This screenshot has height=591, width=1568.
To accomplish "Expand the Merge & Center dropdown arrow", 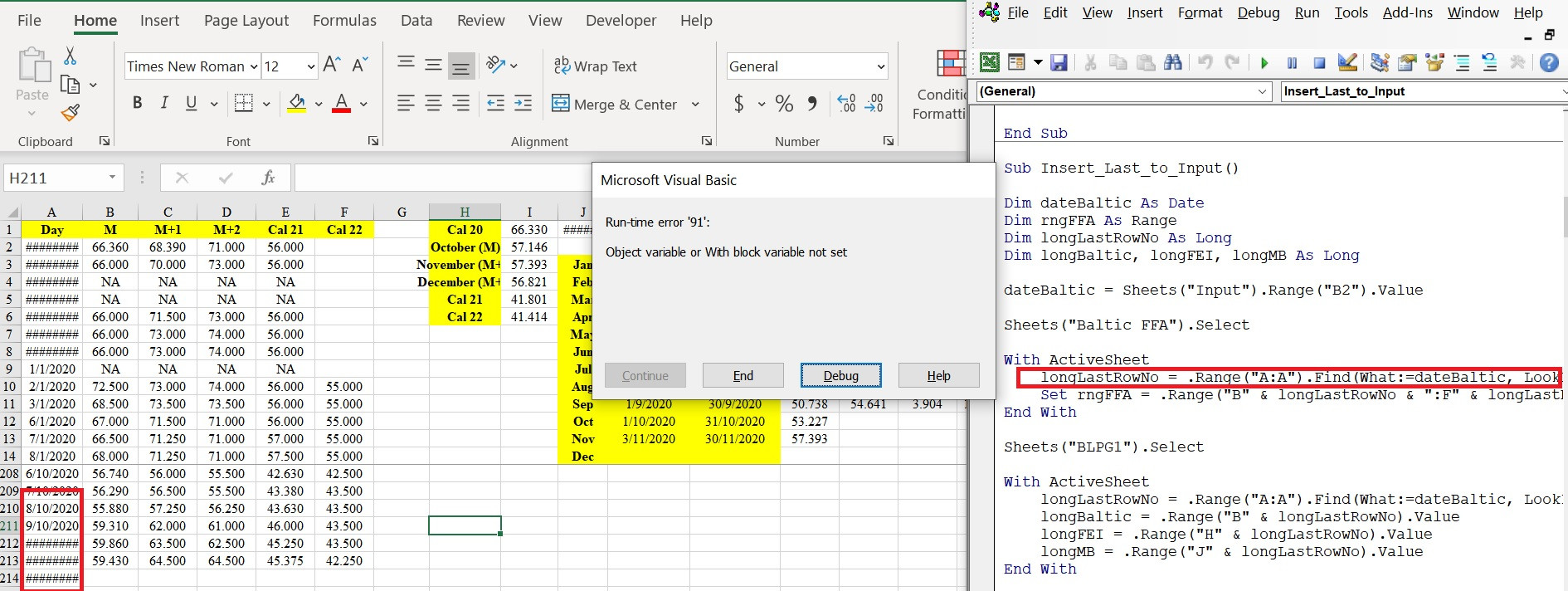I will click(x=695, y=104).
